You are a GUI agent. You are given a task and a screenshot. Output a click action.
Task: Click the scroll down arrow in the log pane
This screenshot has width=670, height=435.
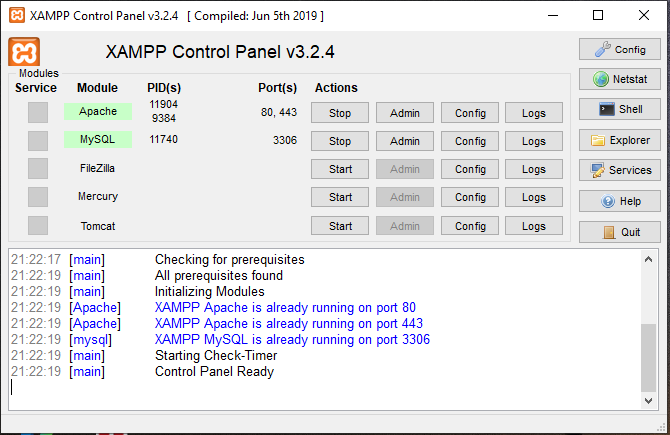648,401
